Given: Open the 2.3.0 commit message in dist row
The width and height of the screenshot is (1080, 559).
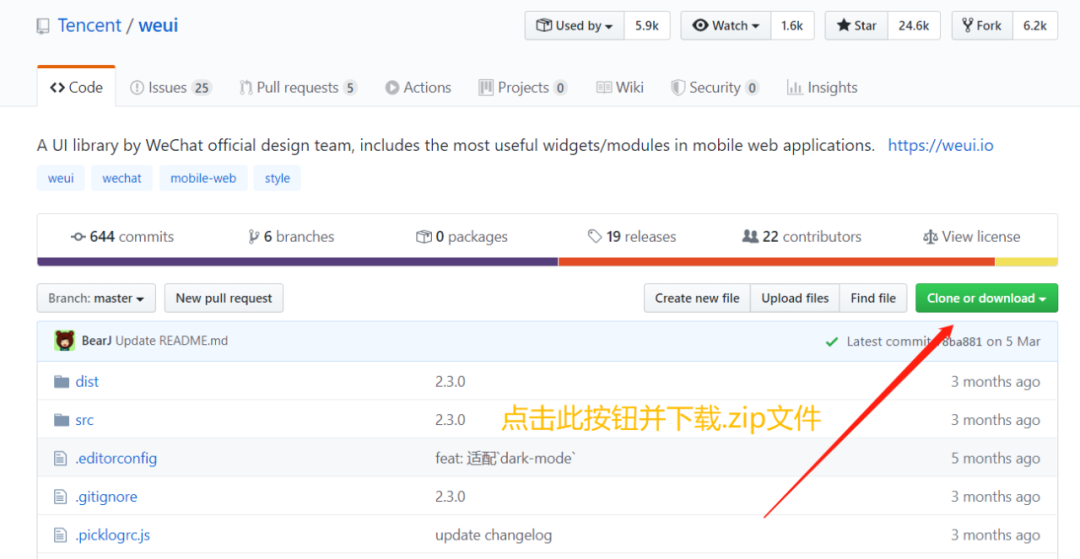Looking at the screenshot, I should point(450,381).
